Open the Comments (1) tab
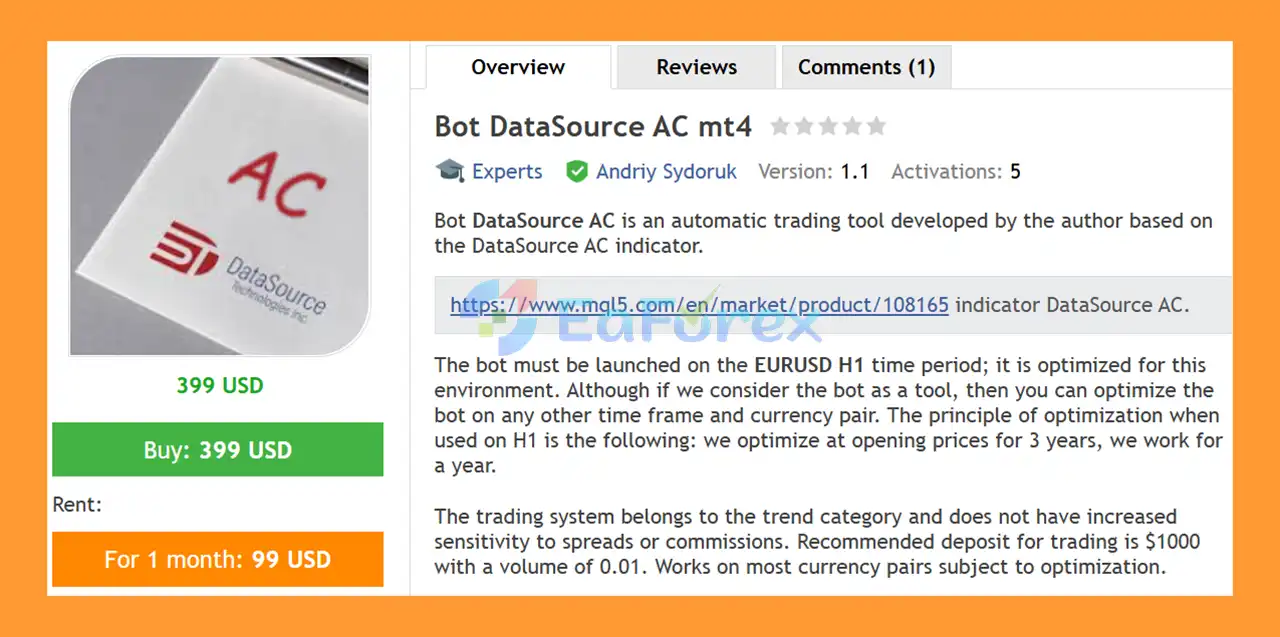Viewport: 1280px width, 637px height. (x=866, y=67)
